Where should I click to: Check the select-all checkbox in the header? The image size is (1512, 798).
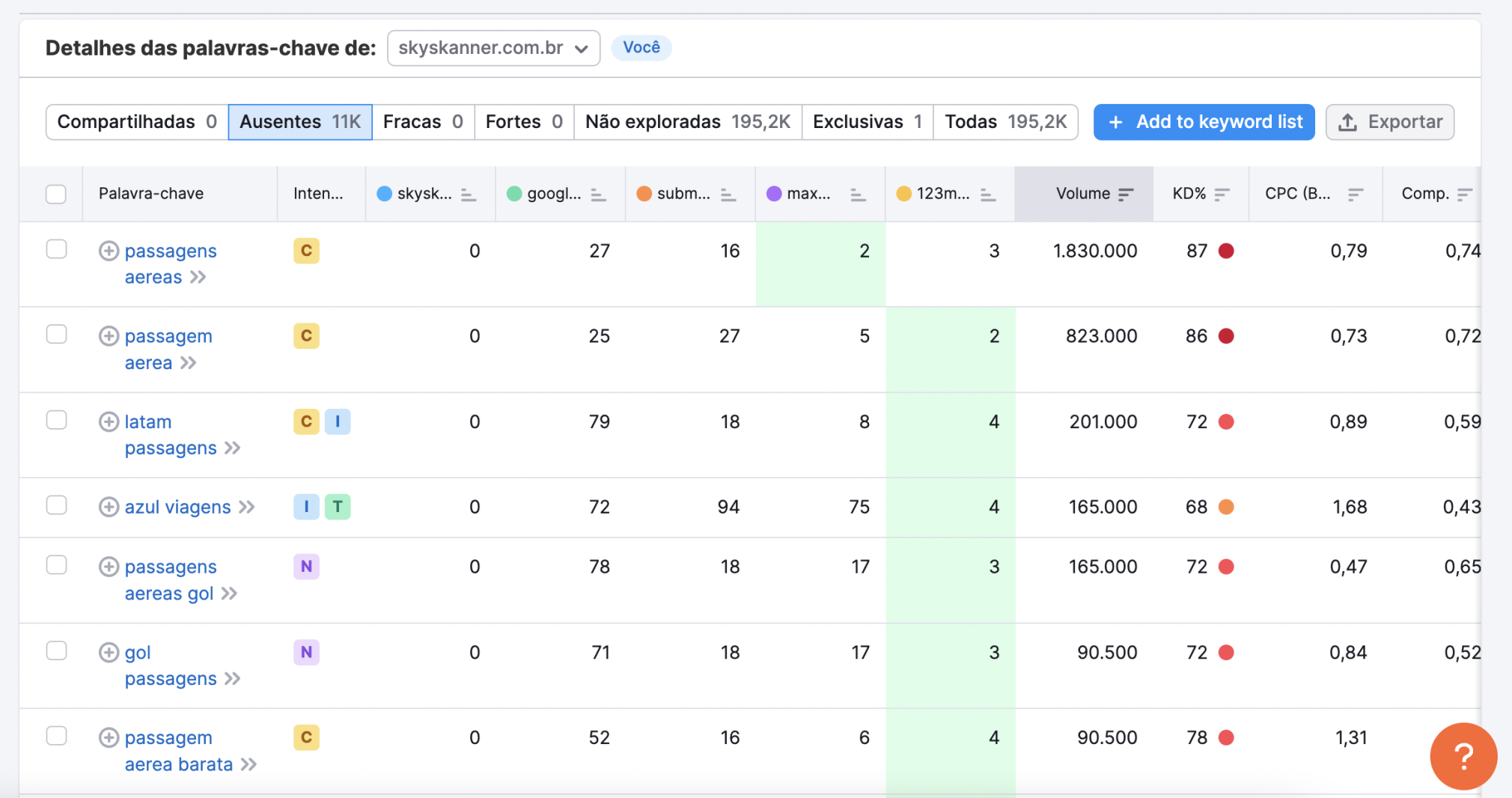(56, 194)
